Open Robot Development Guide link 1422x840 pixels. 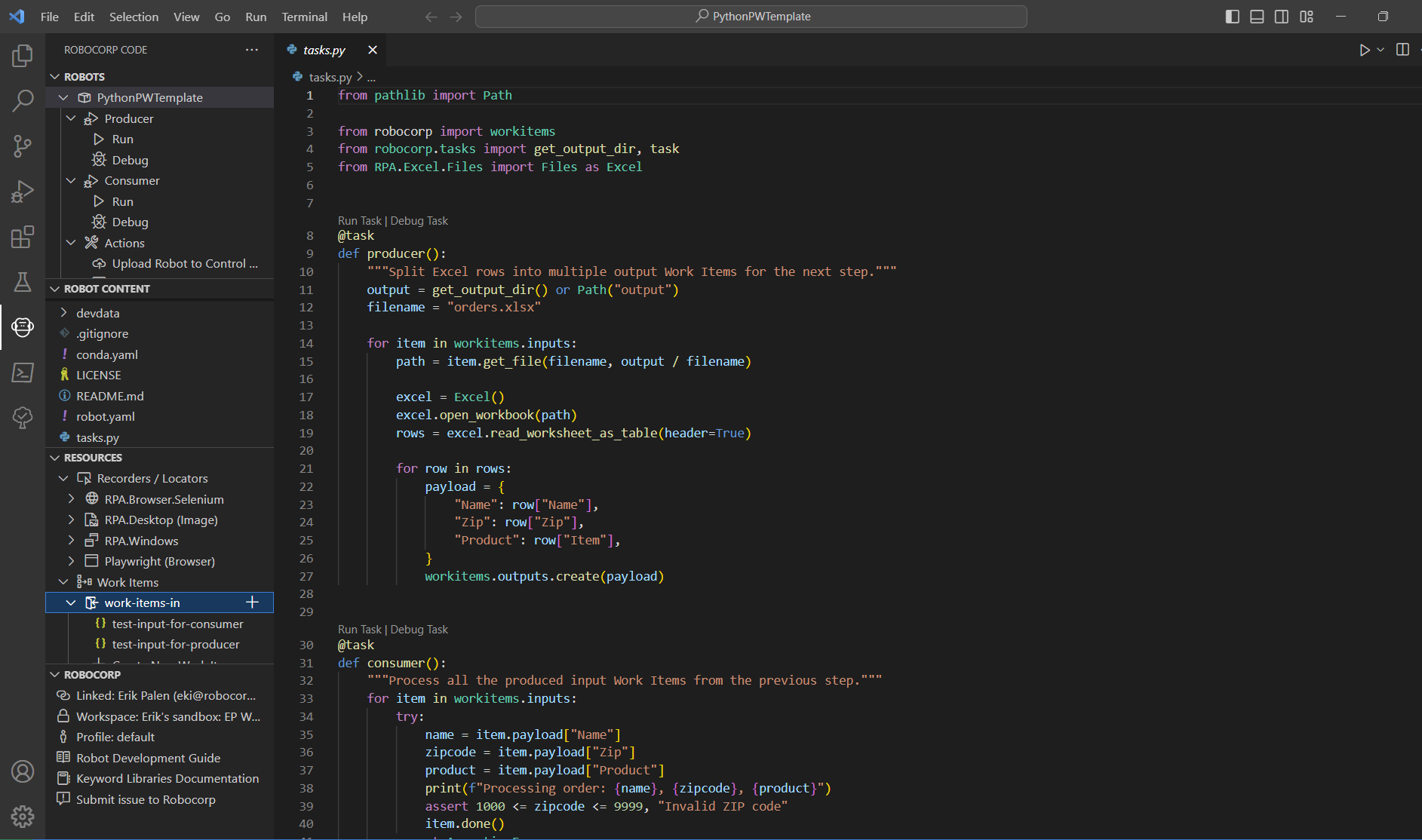[149, 758]
